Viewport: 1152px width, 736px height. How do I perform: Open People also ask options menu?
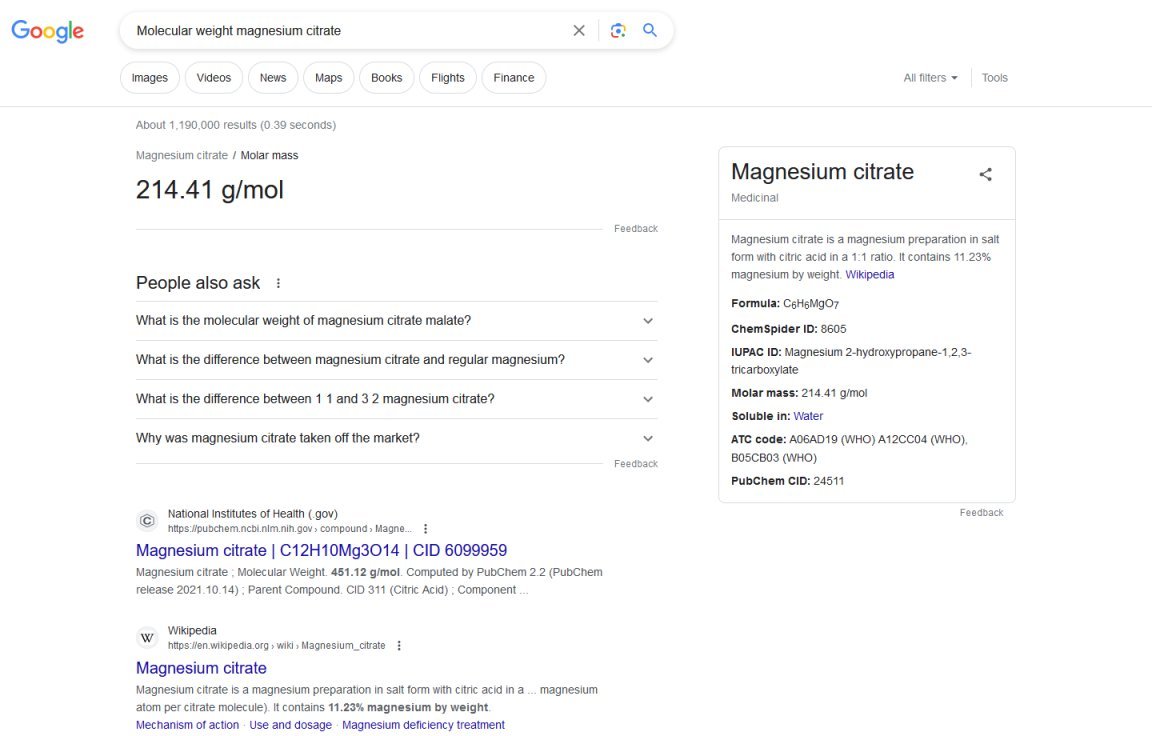click(278, 284)
